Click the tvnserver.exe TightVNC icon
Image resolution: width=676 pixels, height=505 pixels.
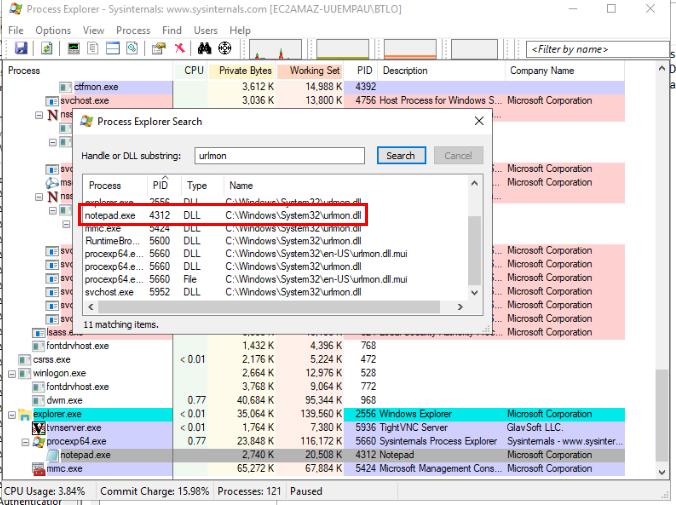pos(39,428)
